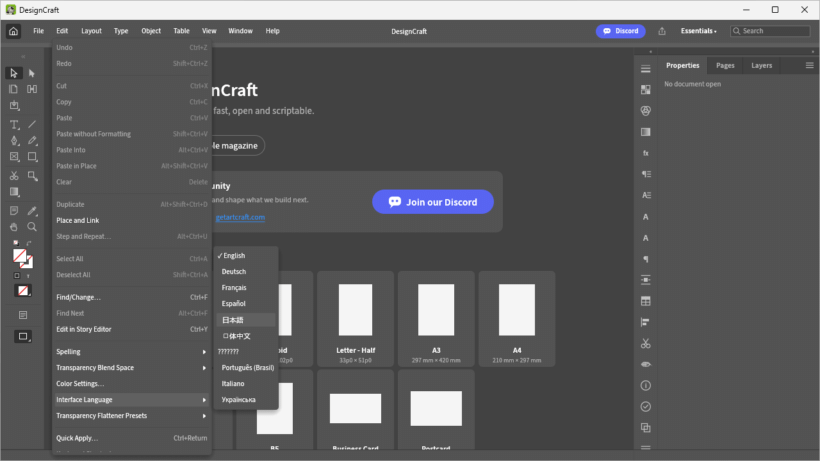Select the Gap tool
820x461 pixels.
(32, 89)
